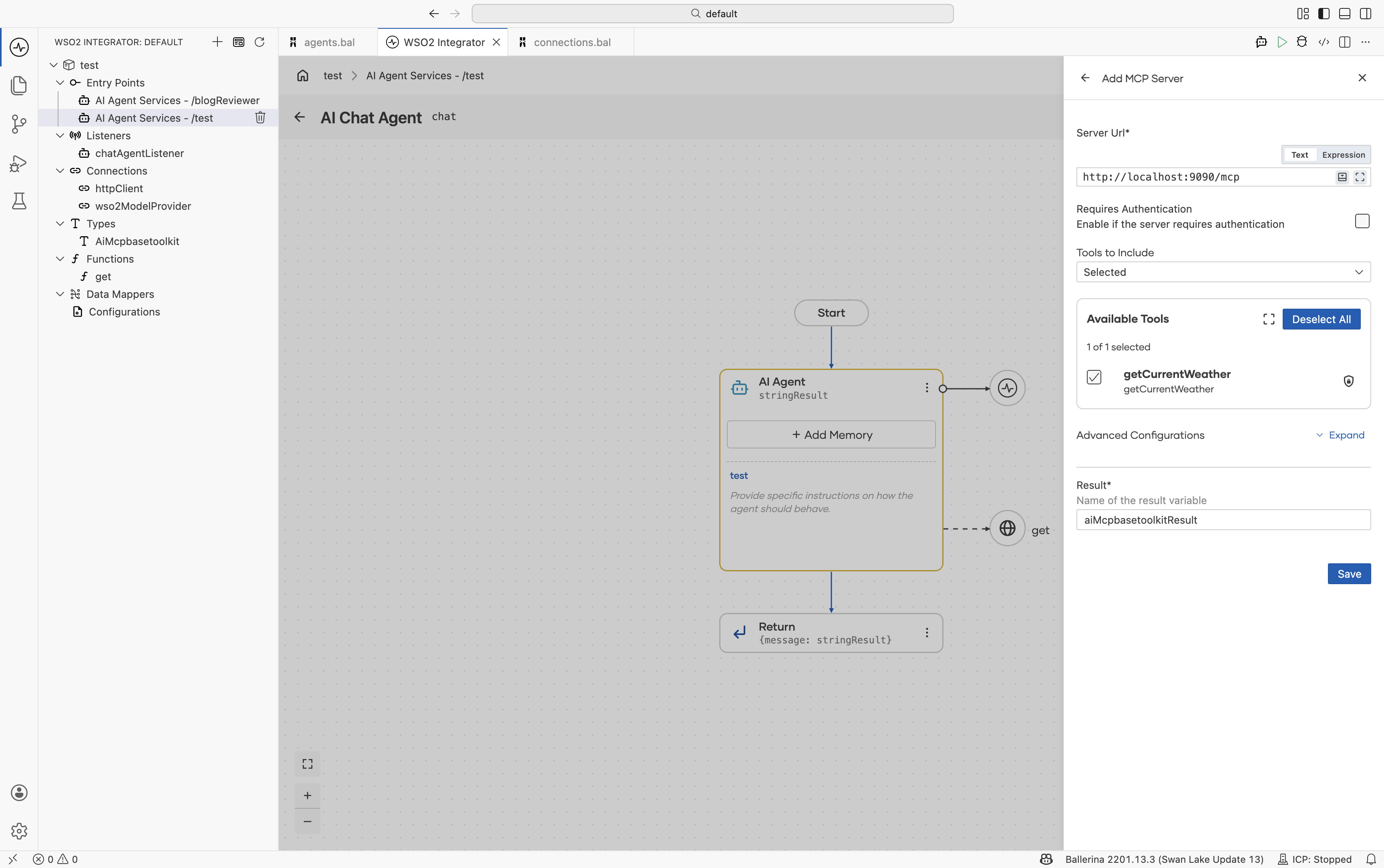
Task: Expand Available Tools list fullscreen
Action: coord(1269,319)
